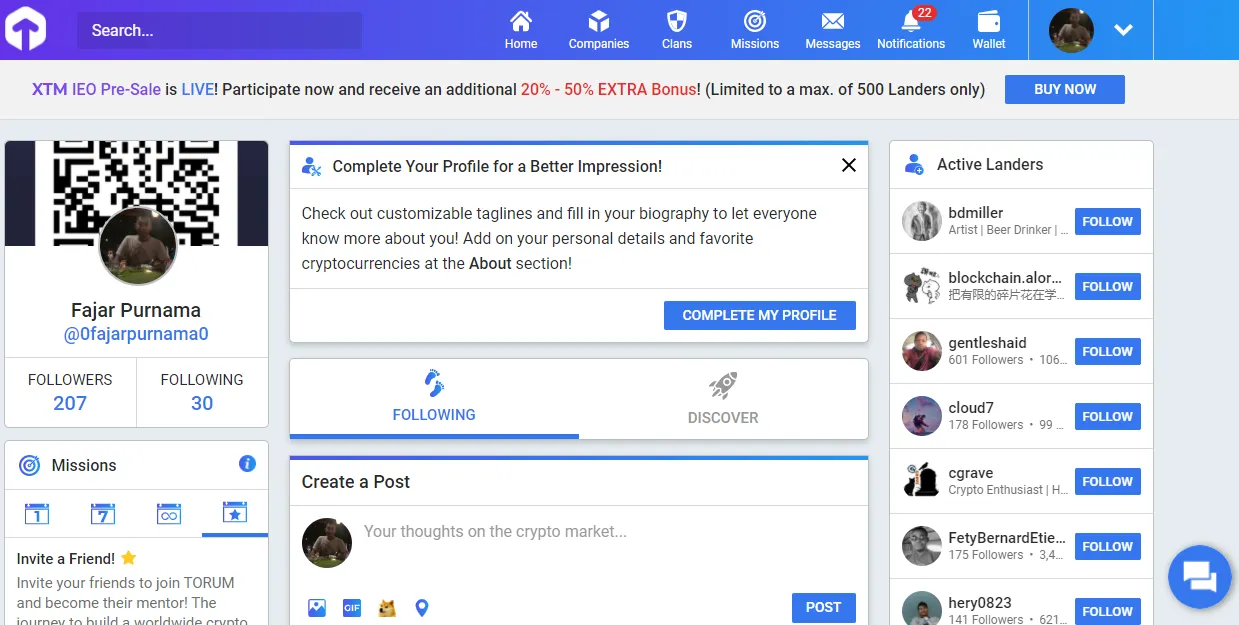Focus the Search field

coord(219,30)
